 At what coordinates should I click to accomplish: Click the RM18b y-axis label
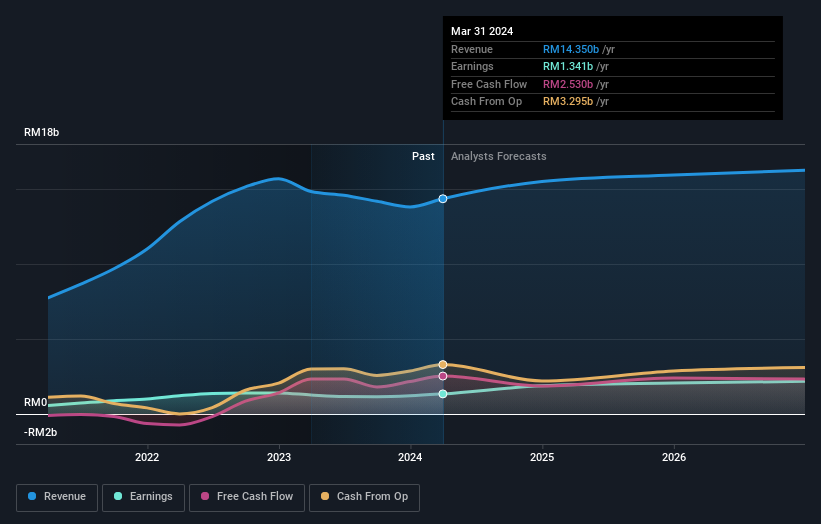click(41, 132)
